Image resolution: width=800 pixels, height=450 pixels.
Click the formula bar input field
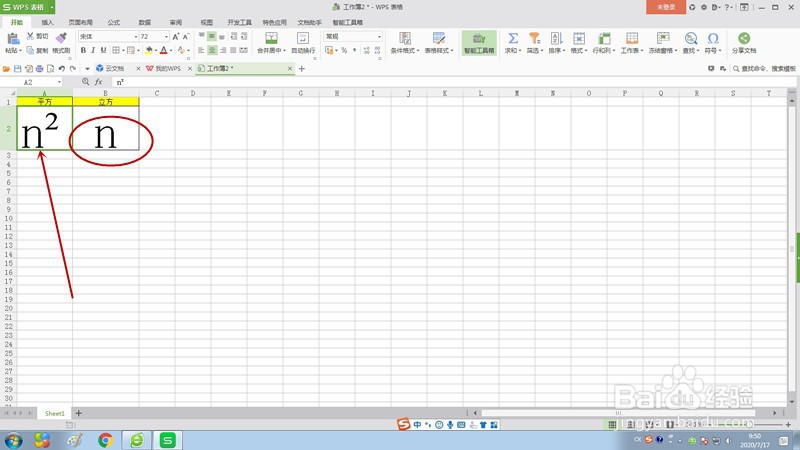tap(454, 82)
